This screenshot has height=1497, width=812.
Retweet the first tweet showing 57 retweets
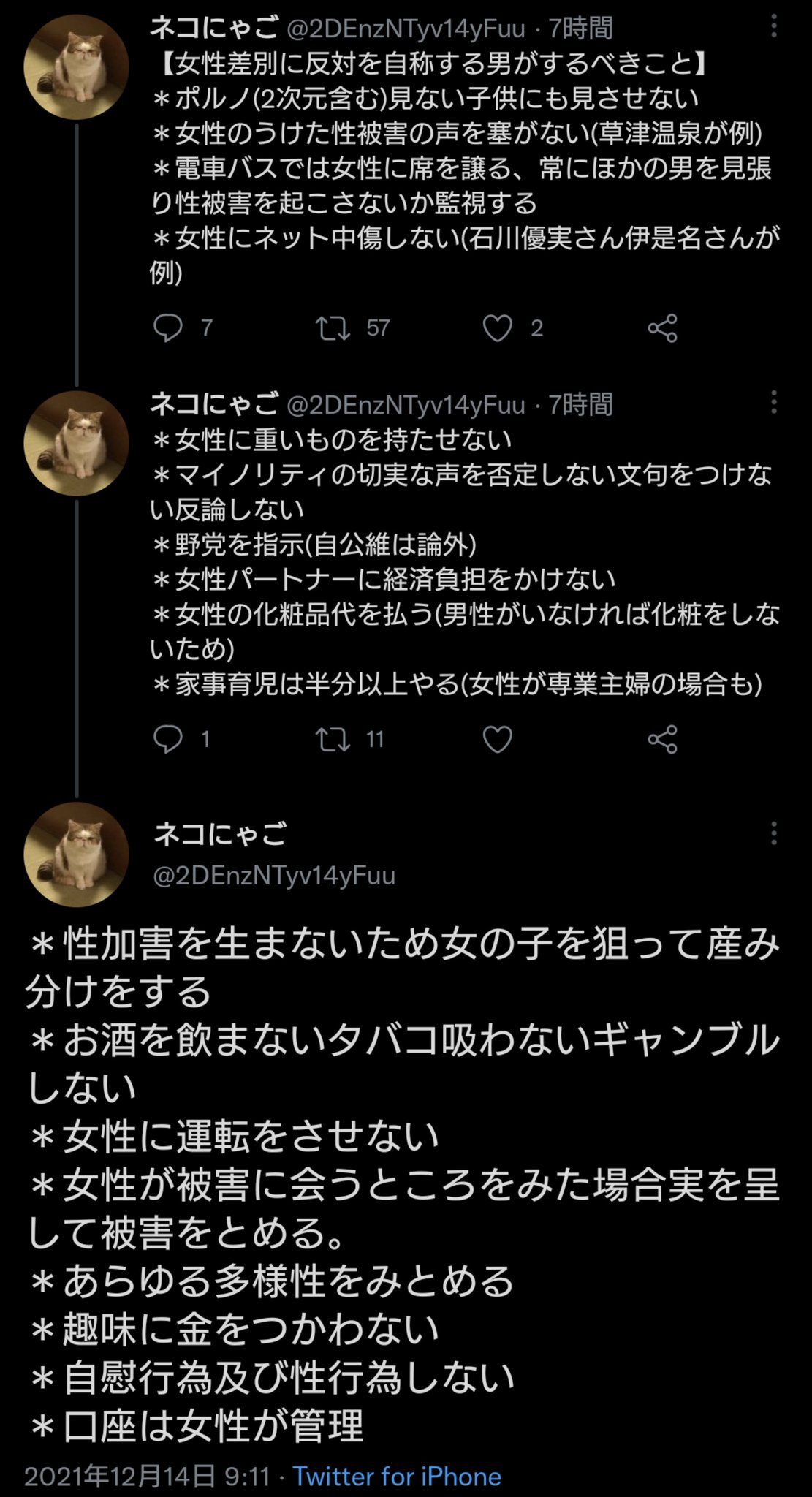click(x=333, y=328)
